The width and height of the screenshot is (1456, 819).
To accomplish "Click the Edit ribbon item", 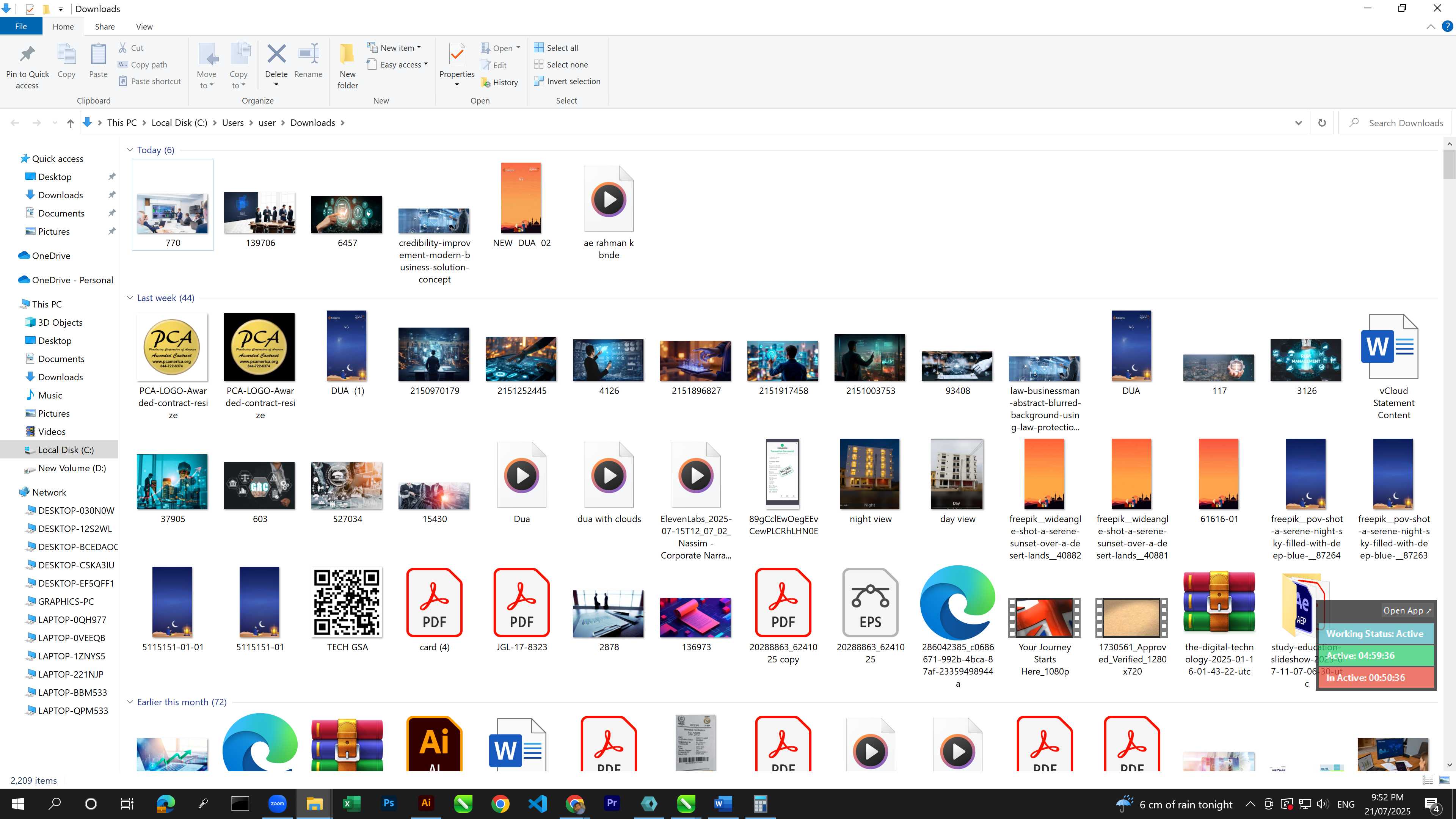I will (x=493, y=65).
